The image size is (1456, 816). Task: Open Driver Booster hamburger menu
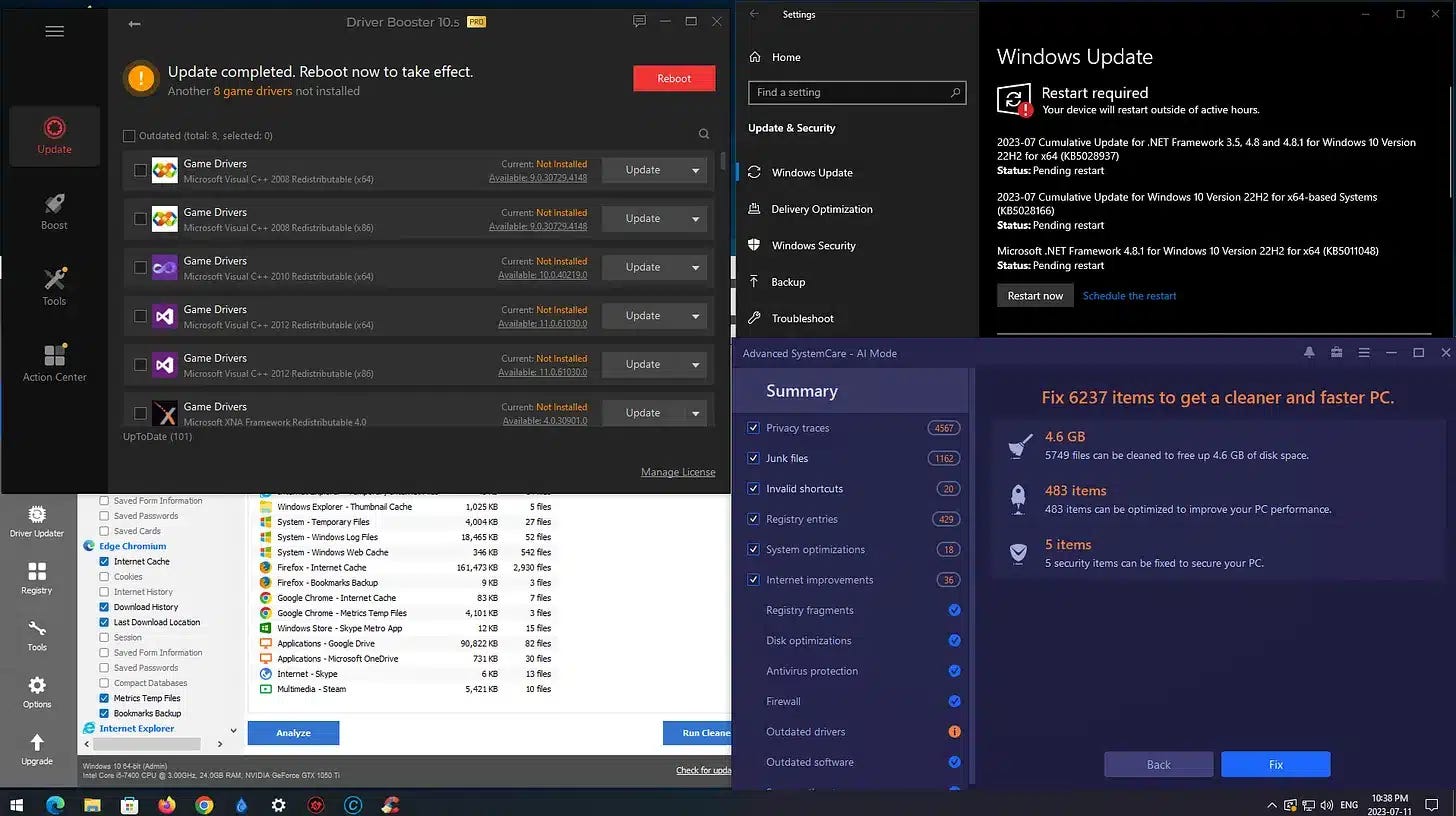[x=54, y=31]
